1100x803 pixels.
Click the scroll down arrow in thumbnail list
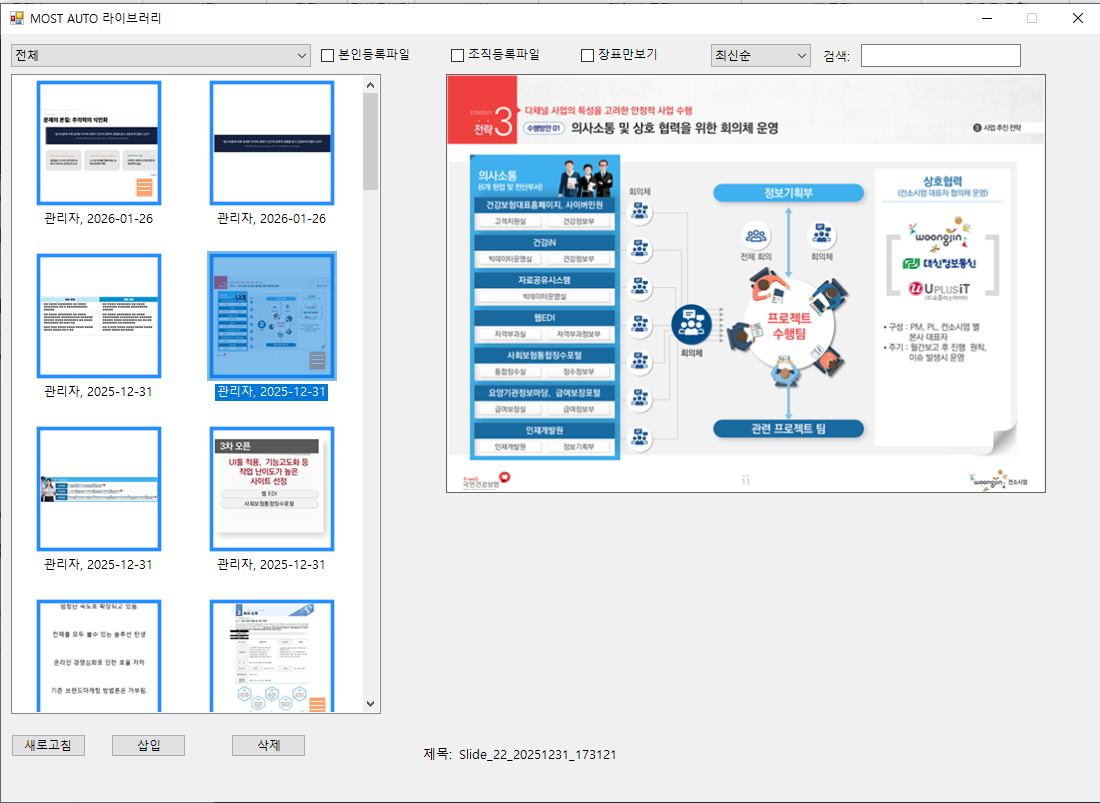(370, 704)
